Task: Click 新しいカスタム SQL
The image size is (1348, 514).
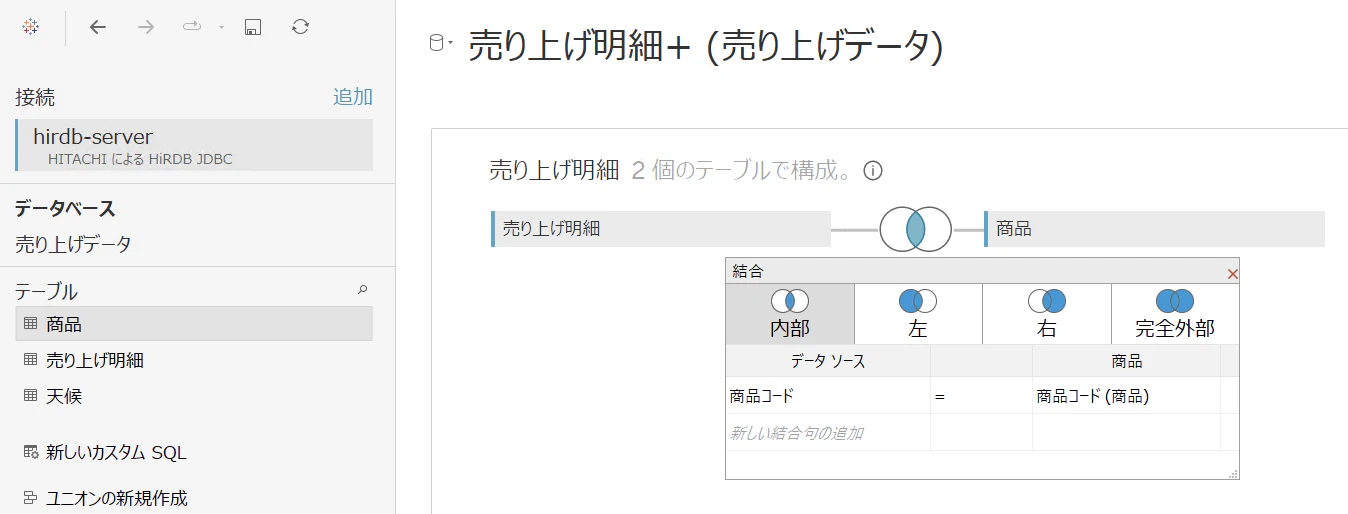Action: point(116,453)
